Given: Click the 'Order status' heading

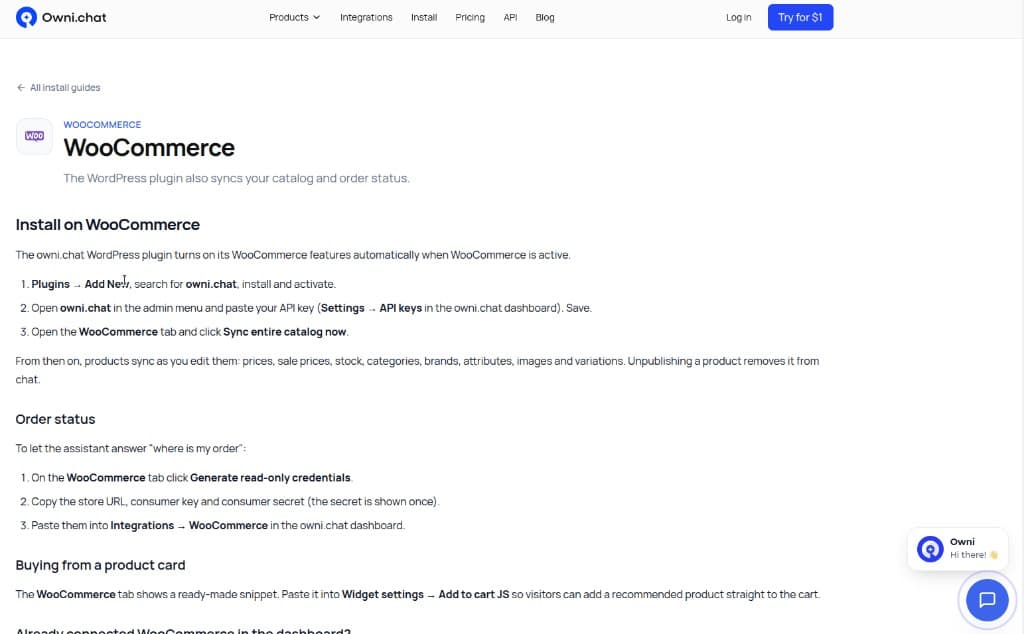Looking at the screenshot, I should 56,419.
